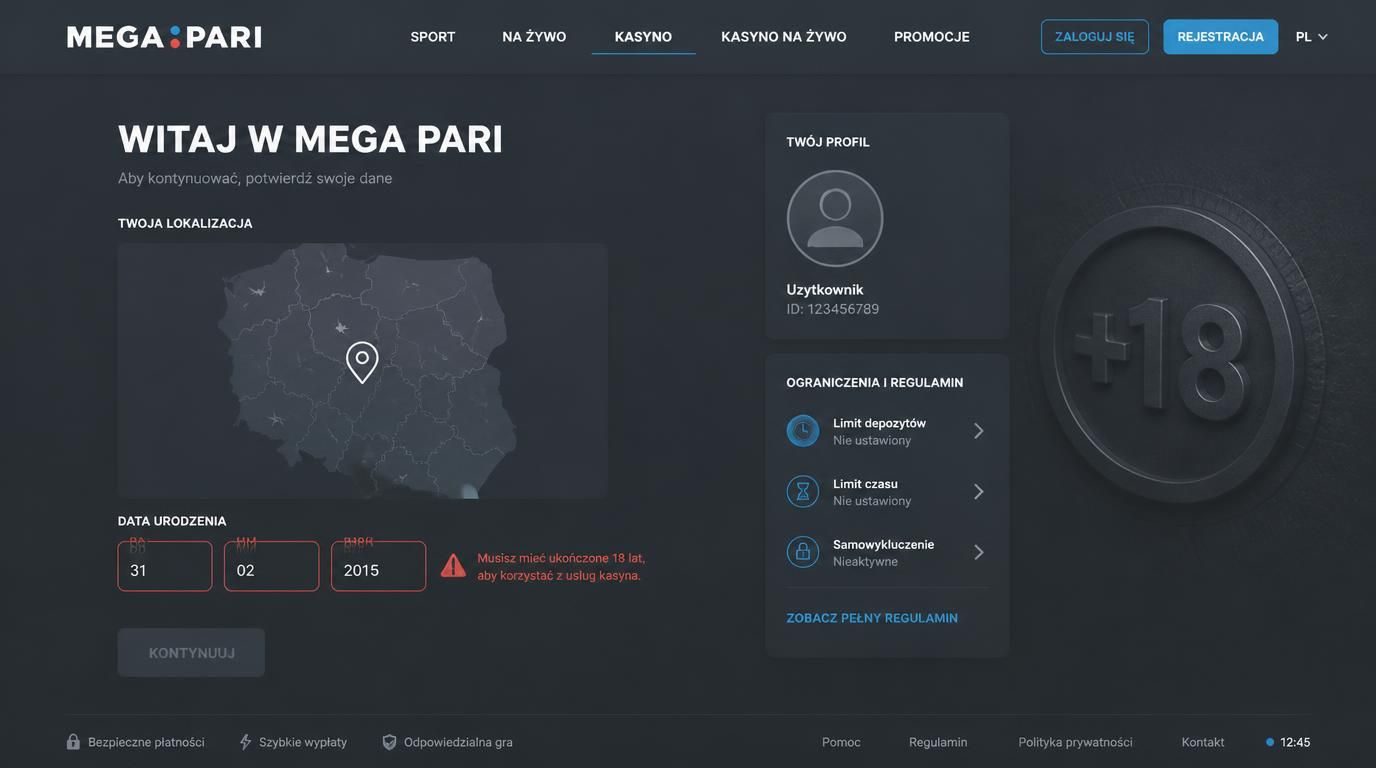This screenshot has height=768, width=1376.
Task: Click the MEGA PARI logo
Action: [164, 37]
